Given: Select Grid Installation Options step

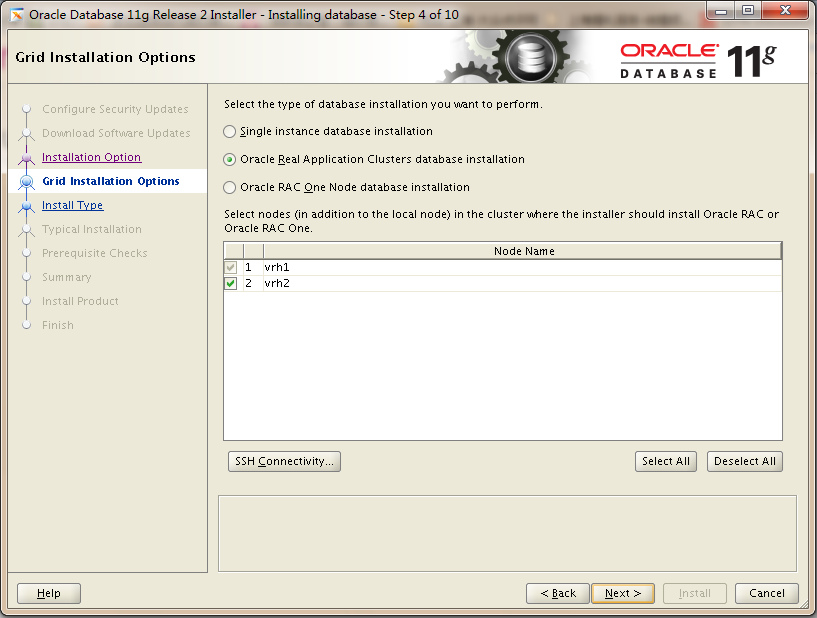Looking at the screenshot, I should tap(111, 181).
